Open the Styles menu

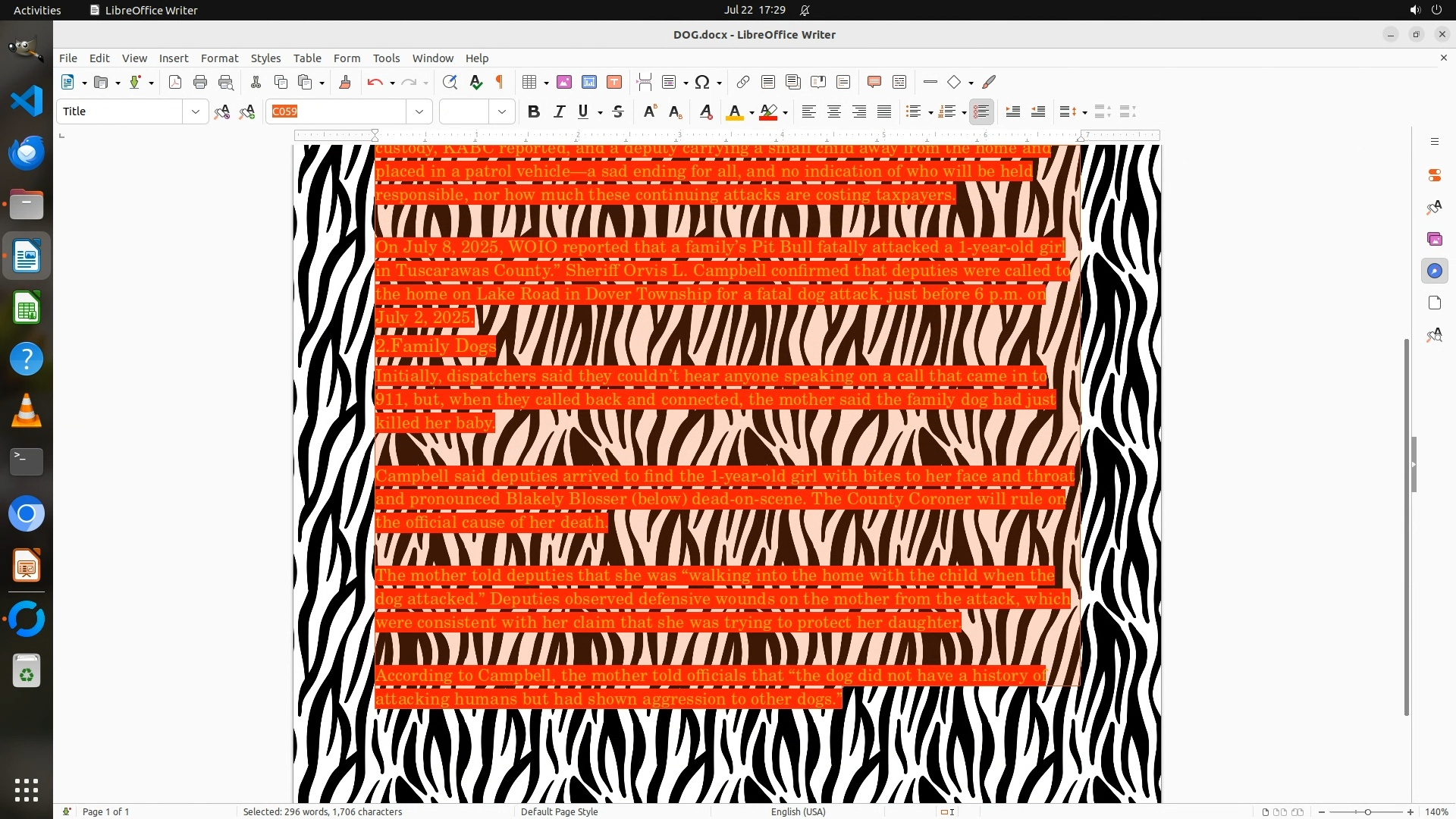coord(265,58)
